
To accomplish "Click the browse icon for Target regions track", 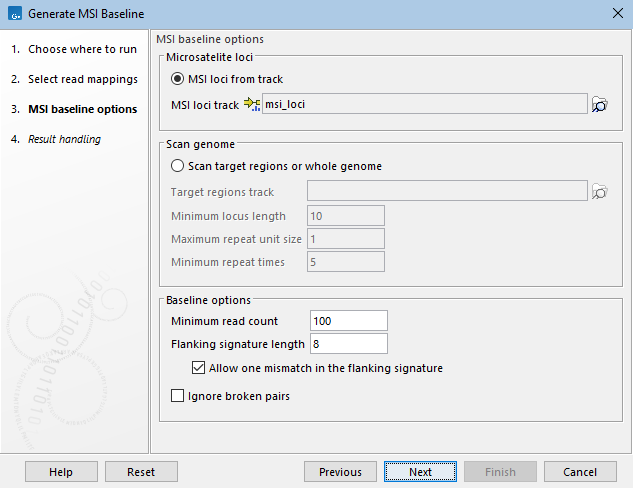I will click(599, 191).
